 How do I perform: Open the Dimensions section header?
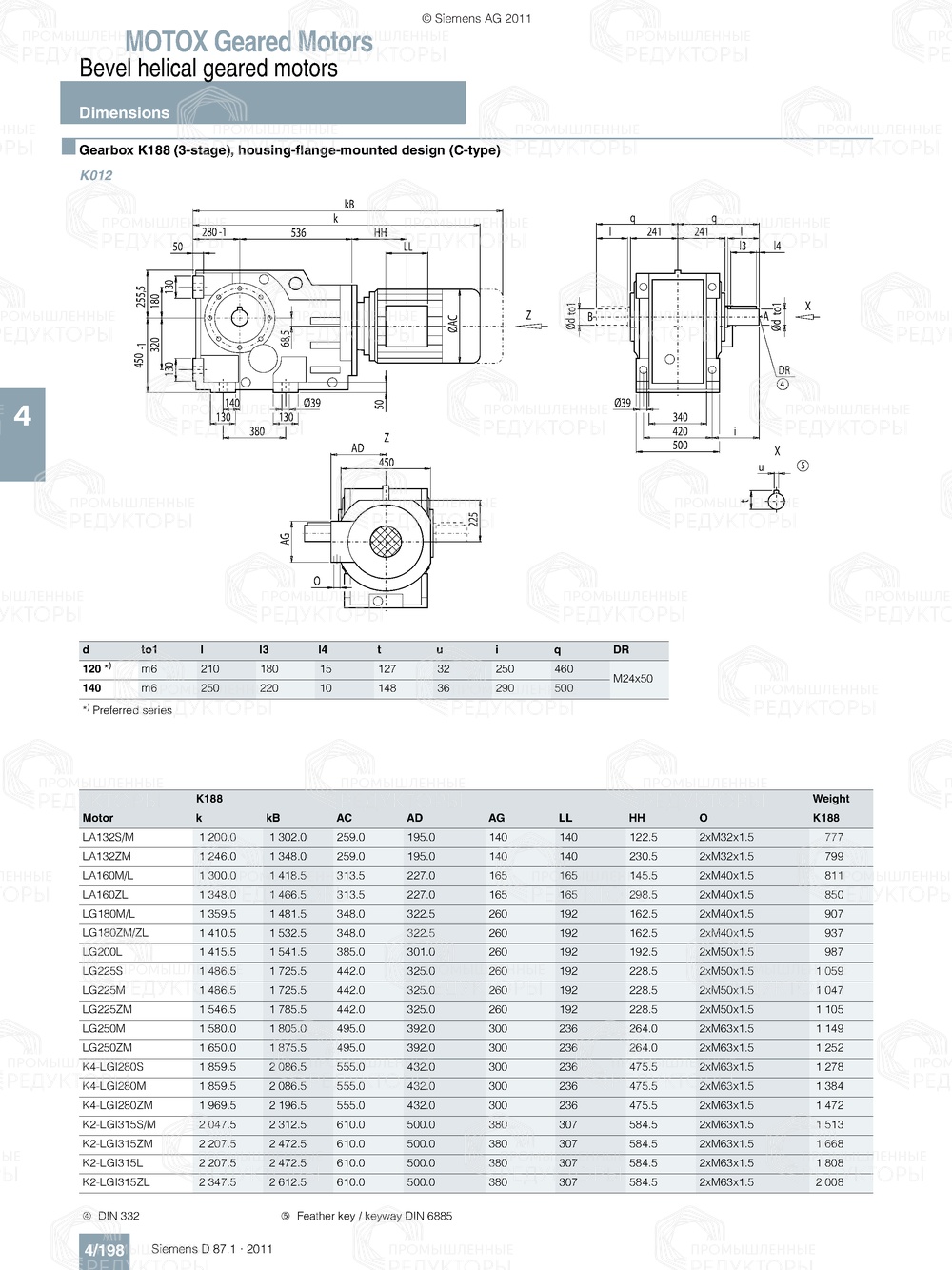coord(125,112)
